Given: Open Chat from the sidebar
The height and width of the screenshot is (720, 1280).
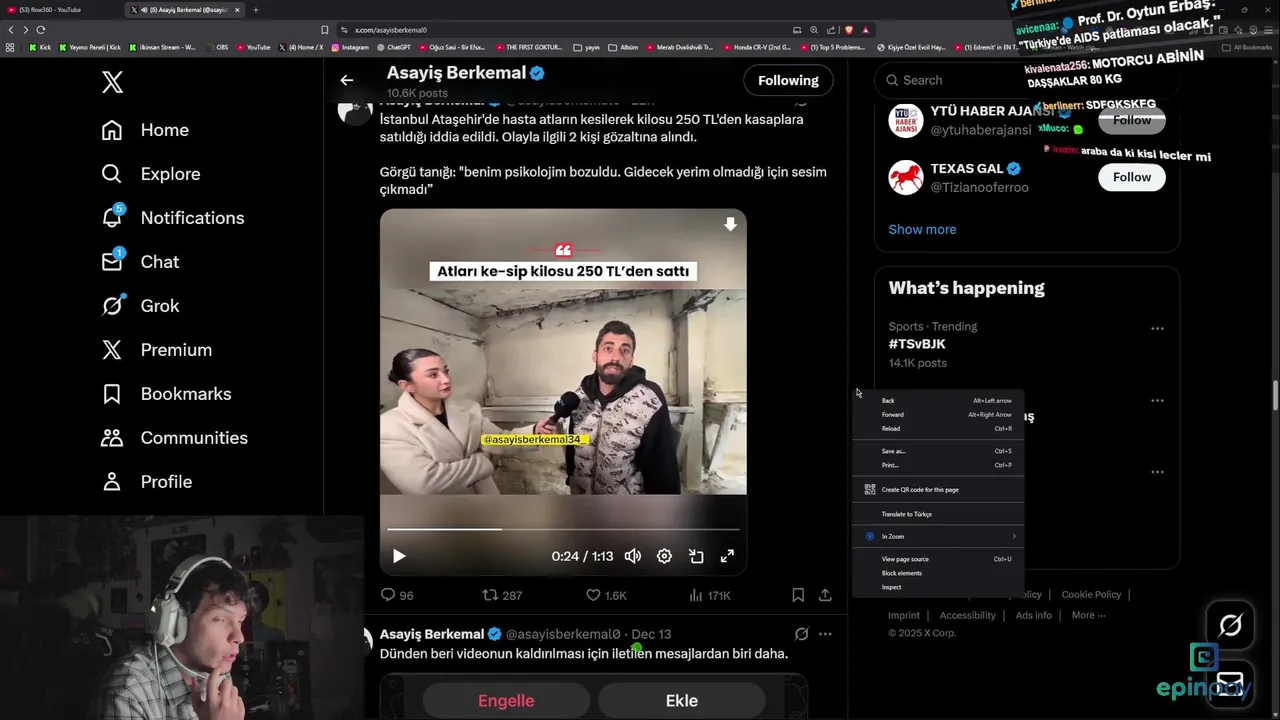Looking at the screenshot, I should [140, 262].
